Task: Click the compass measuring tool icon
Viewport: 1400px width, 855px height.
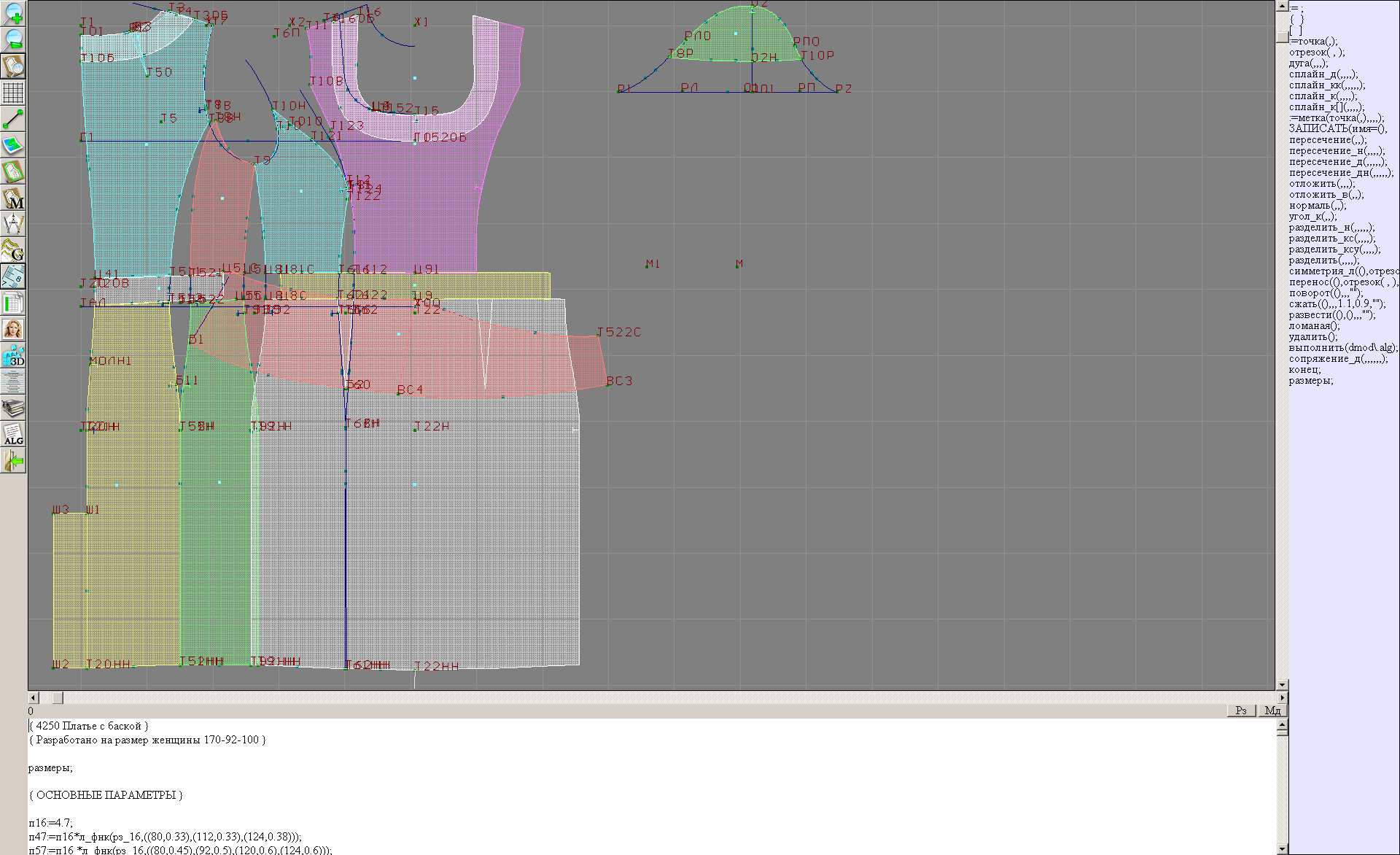Action: pos(13,224)
